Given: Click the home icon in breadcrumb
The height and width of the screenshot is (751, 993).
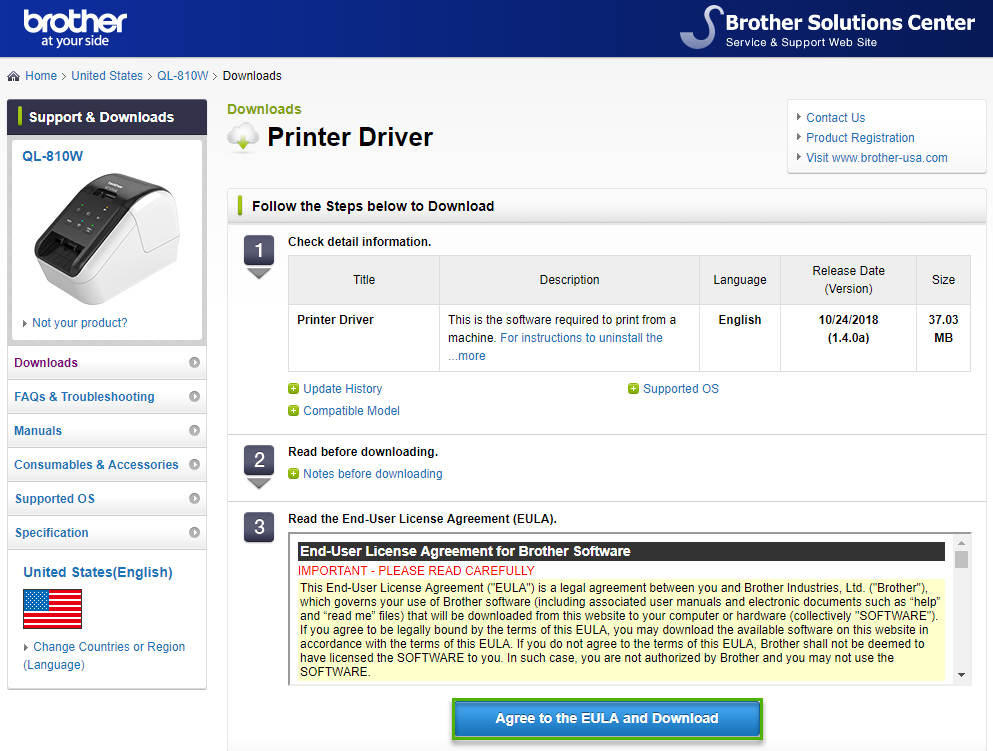Looking at the screenshot, I should pyautogui.click(x=14, y=76).
